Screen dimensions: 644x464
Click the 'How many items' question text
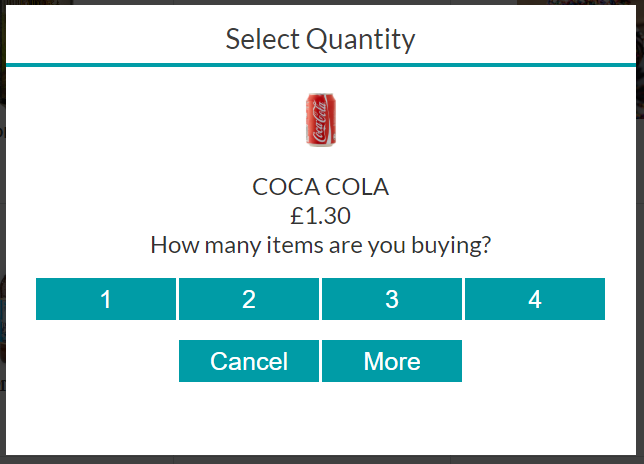point(320,245)
